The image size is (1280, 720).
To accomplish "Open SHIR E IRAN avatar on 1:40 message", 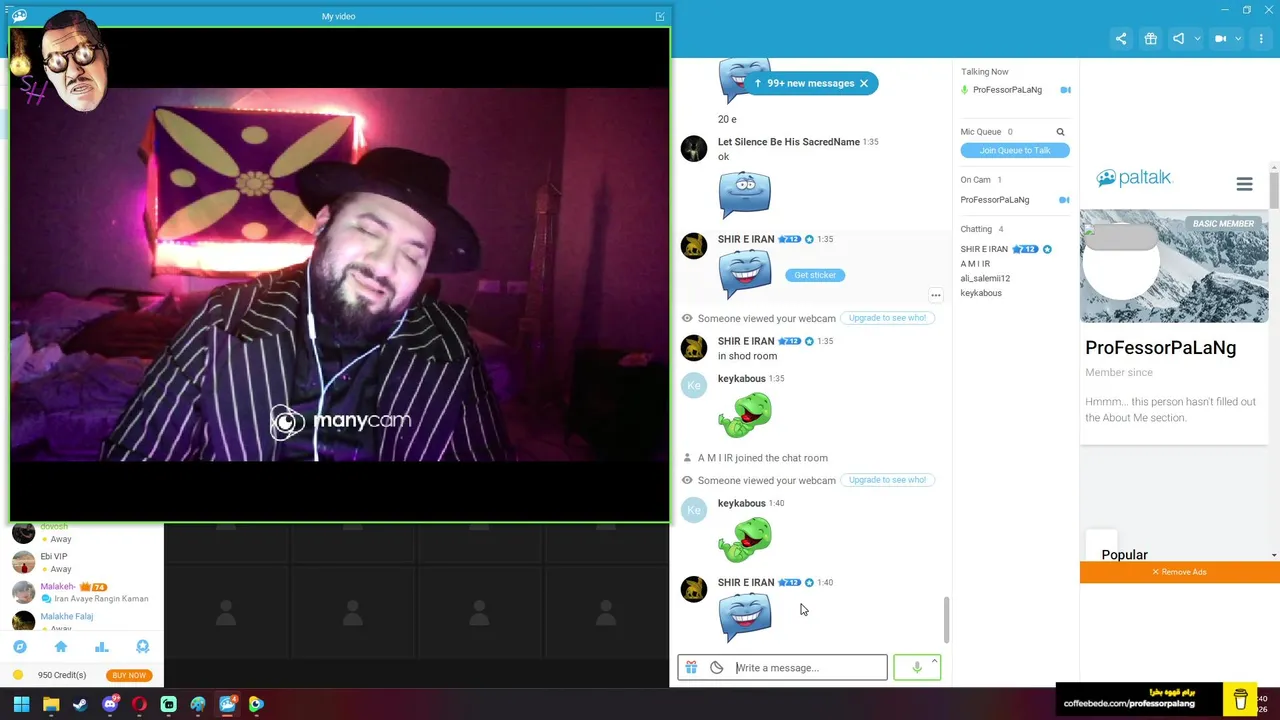I will coord(694,589).
